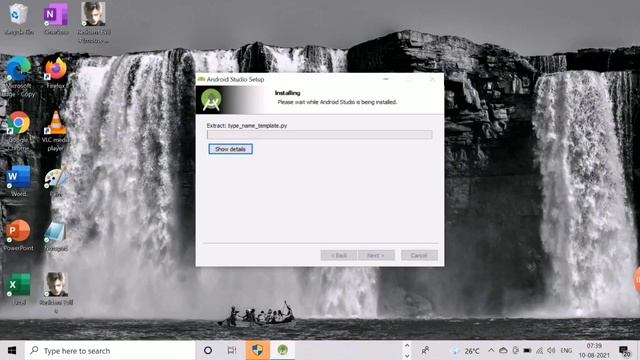Launch Firefox from the desktop

(56, 73)
